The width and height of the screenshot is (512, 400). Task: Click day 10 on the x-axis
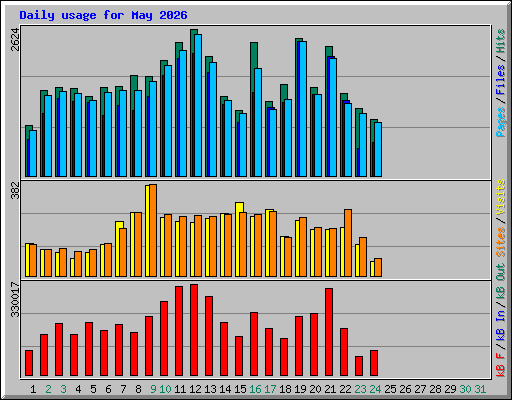pyautogui.click(x=165, y=389)
